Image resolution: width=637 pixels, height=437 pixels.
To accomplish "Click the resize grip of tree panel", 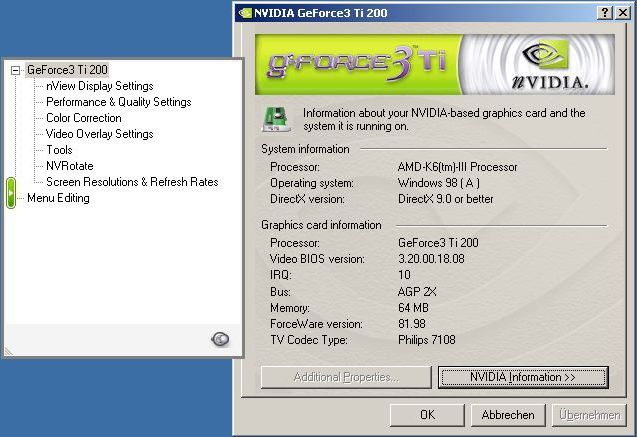I will coord(9,351).
